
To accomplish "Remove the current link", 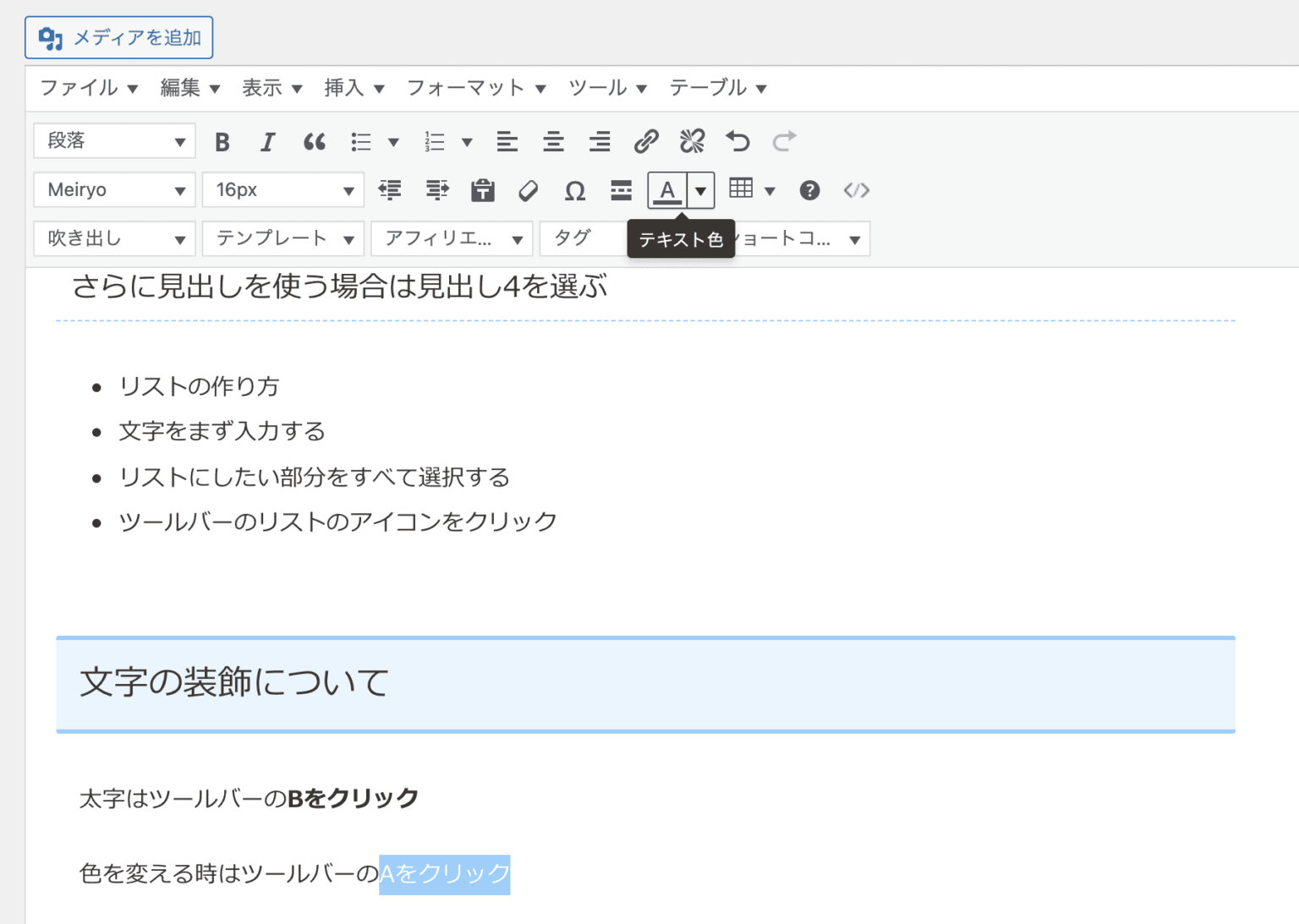I will pyautogui.click(x=693, y=141).
